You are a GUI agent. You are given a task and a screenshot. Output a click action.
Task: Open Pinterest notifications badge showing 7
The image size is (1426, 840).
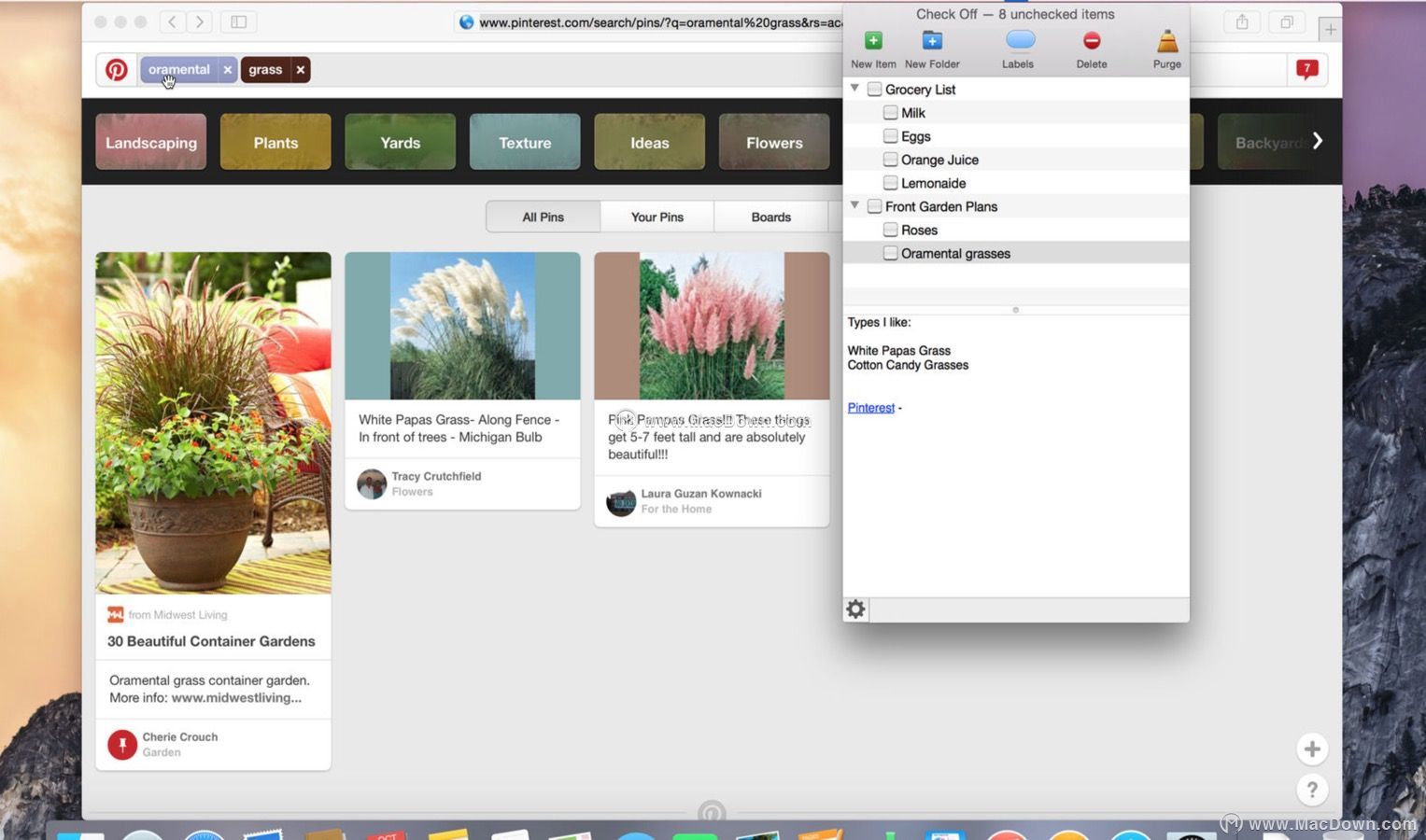pyautogui.click(x=1307, y=69)
